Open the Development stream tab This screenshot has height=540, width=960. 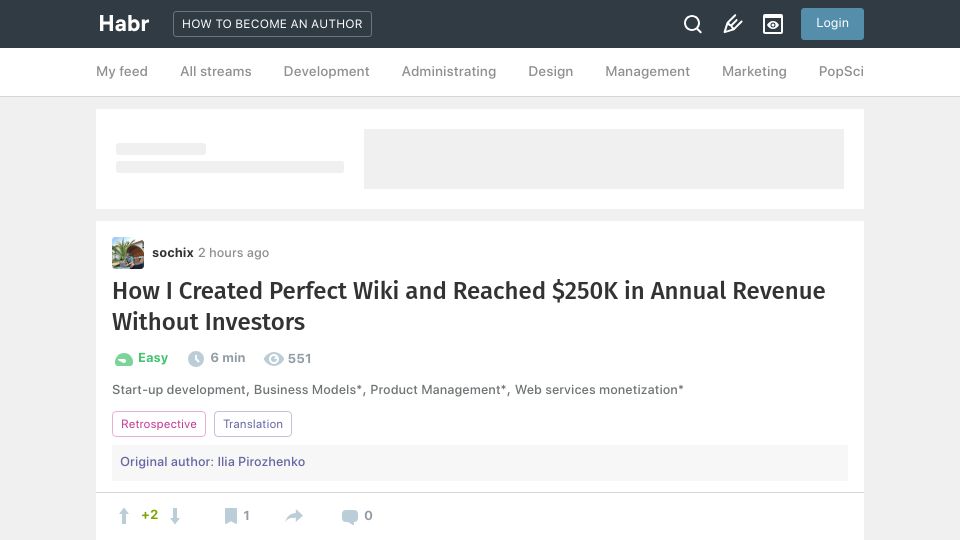pos(326,72)
